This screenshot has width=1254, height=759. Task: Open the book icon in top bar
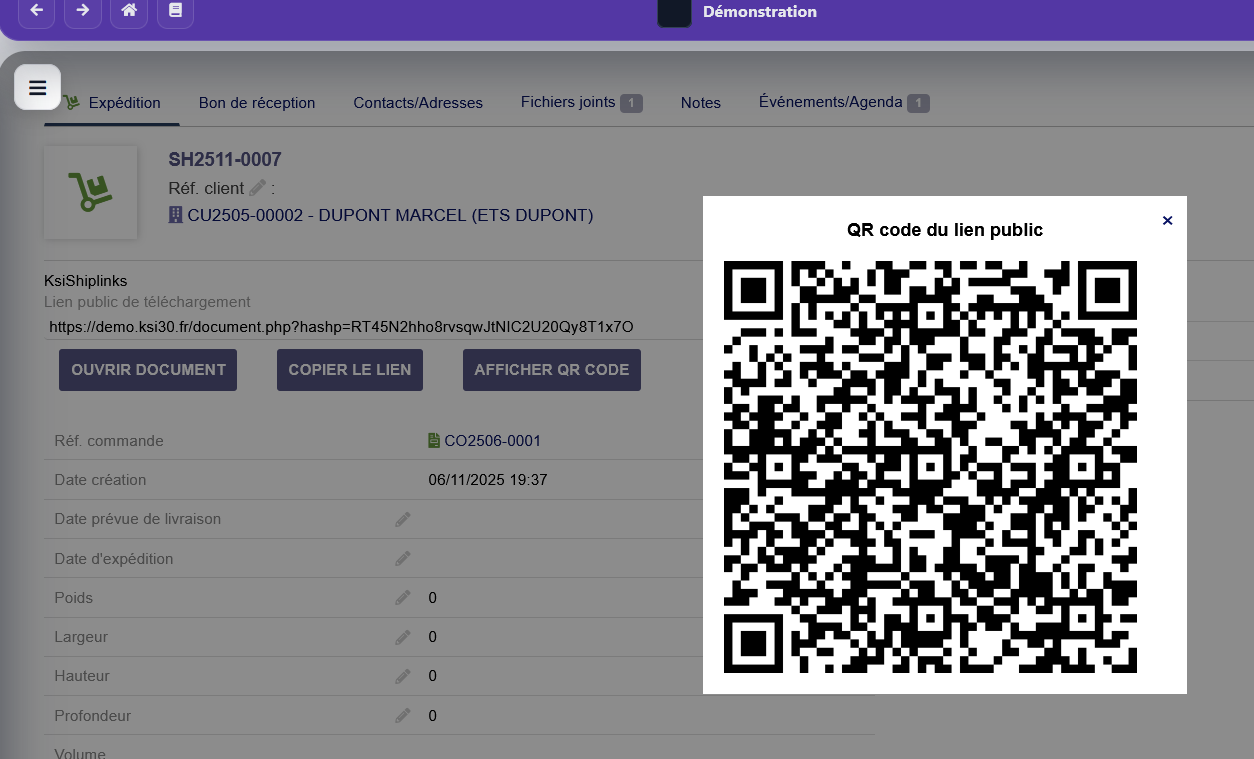(176, 11)
